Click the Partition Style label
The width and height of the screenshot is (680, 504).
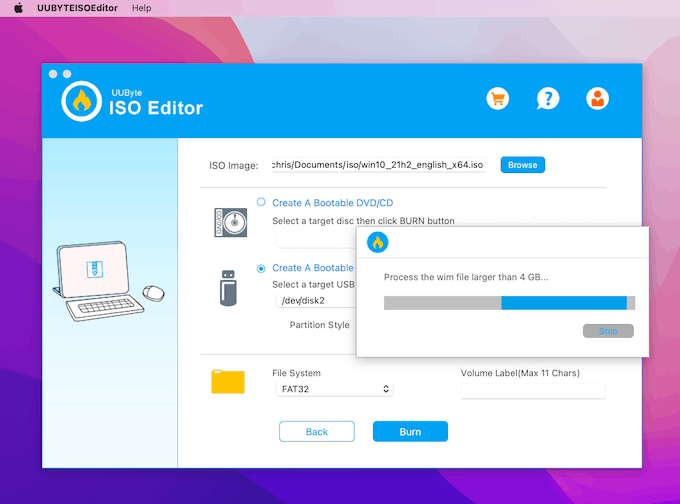coord(320,325)
